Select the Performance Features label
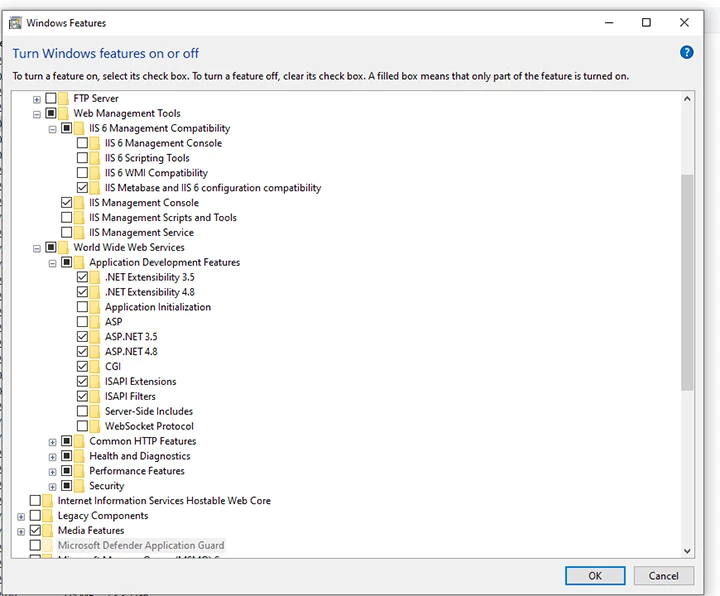 point(137,471)
